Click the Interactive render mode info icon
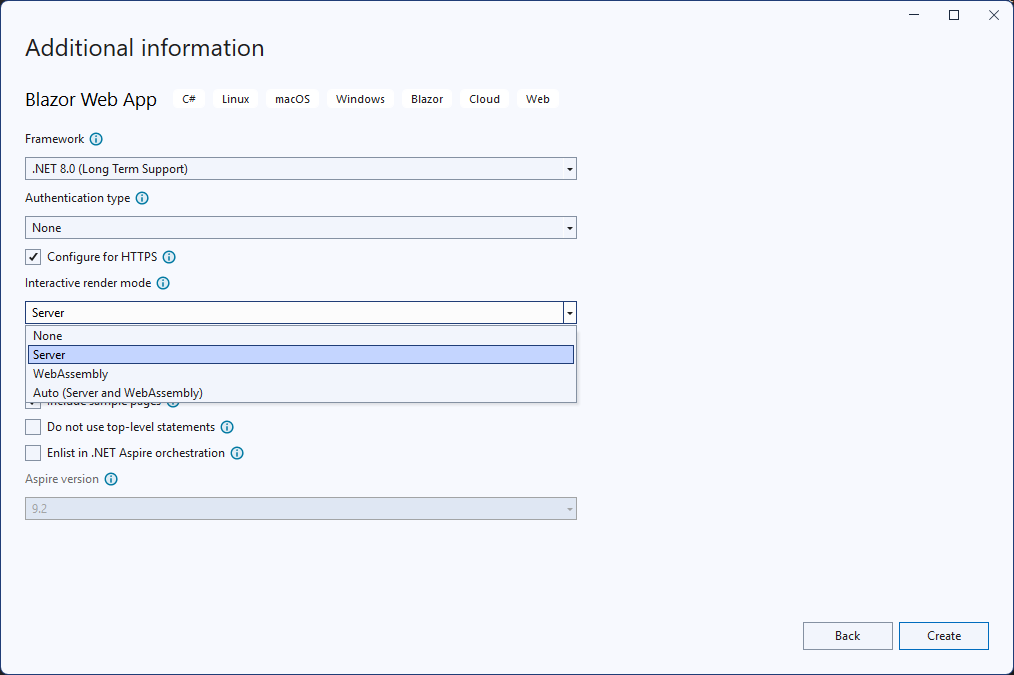 click(162, 283)
